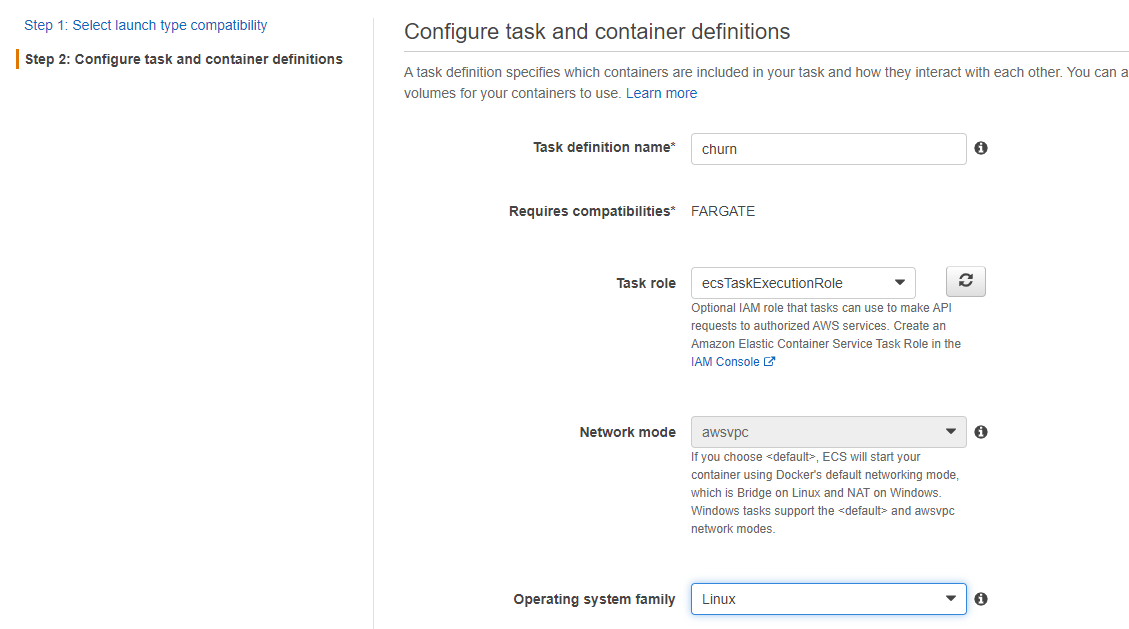Go back to Step 1: Select launch type compatibility
The image size is (1129, 629).
(145, 25)
